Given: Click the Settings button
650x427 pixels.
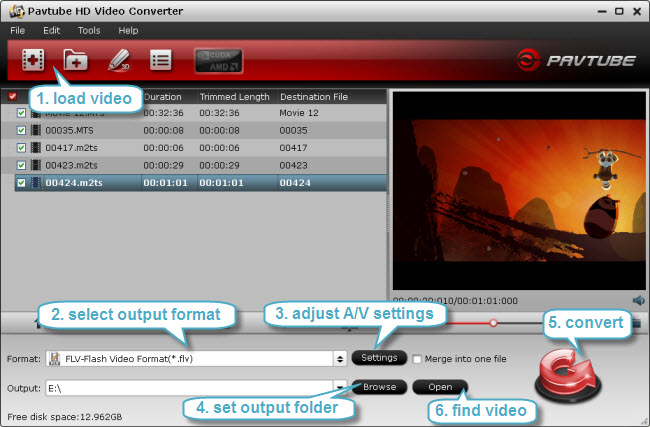Looking at the screenshot, I should (379, 358).
